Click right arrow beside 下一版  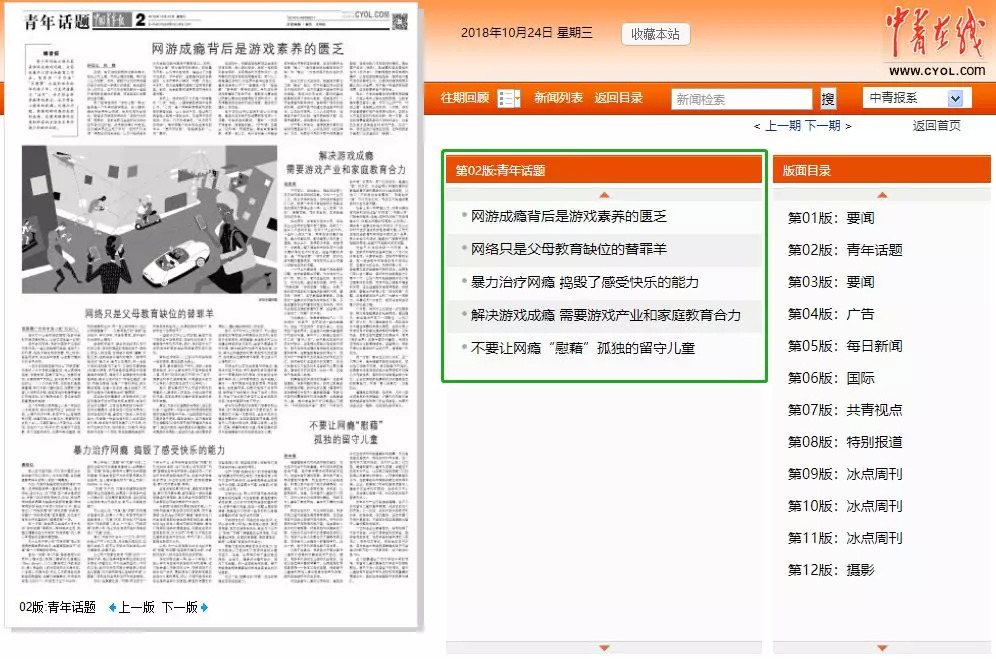(204, 608)
